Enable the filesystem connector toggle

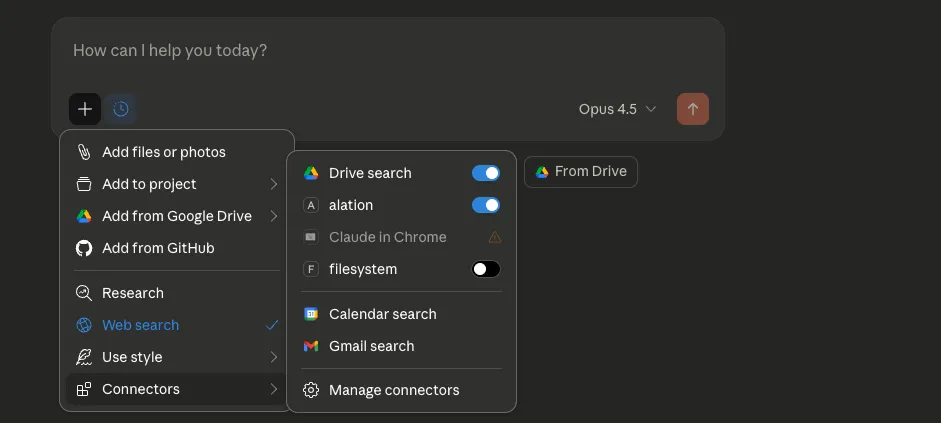point(486,269)
